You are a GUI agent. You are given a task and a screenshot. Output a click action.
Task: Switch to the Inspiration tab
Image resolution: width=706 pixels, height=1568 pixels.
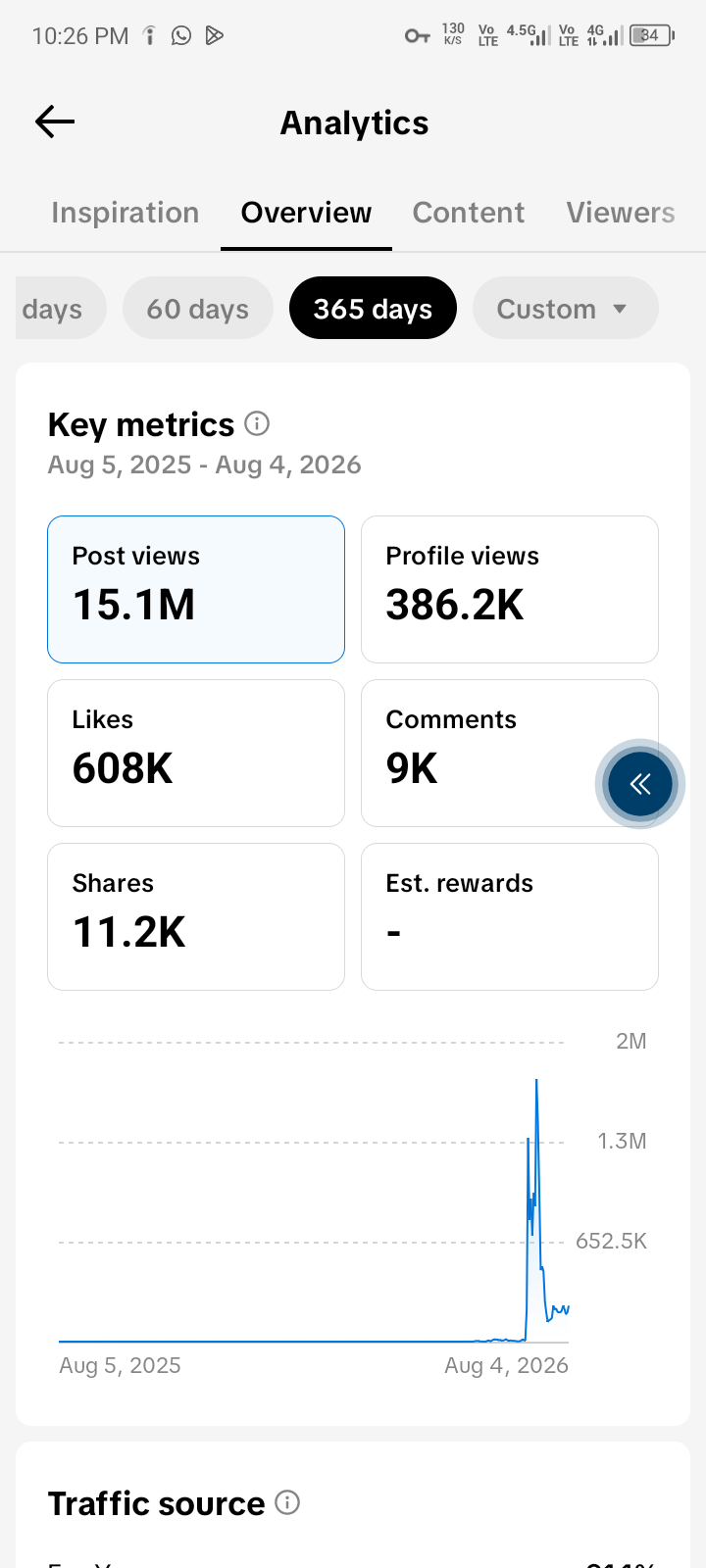point(126,213)
